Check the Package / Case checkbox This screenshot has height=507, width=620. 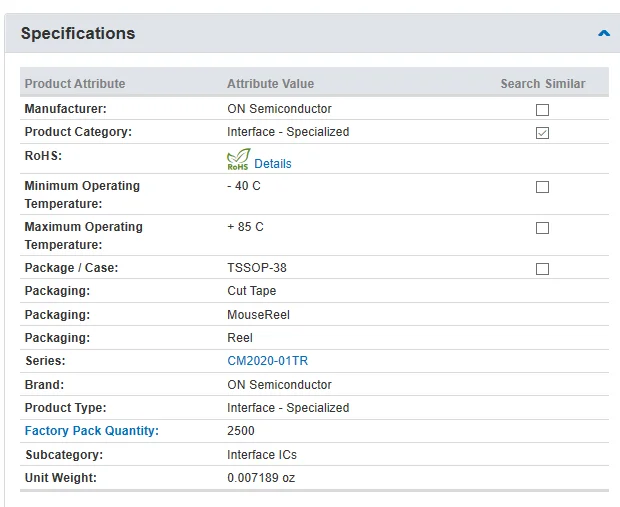point(542,269)
